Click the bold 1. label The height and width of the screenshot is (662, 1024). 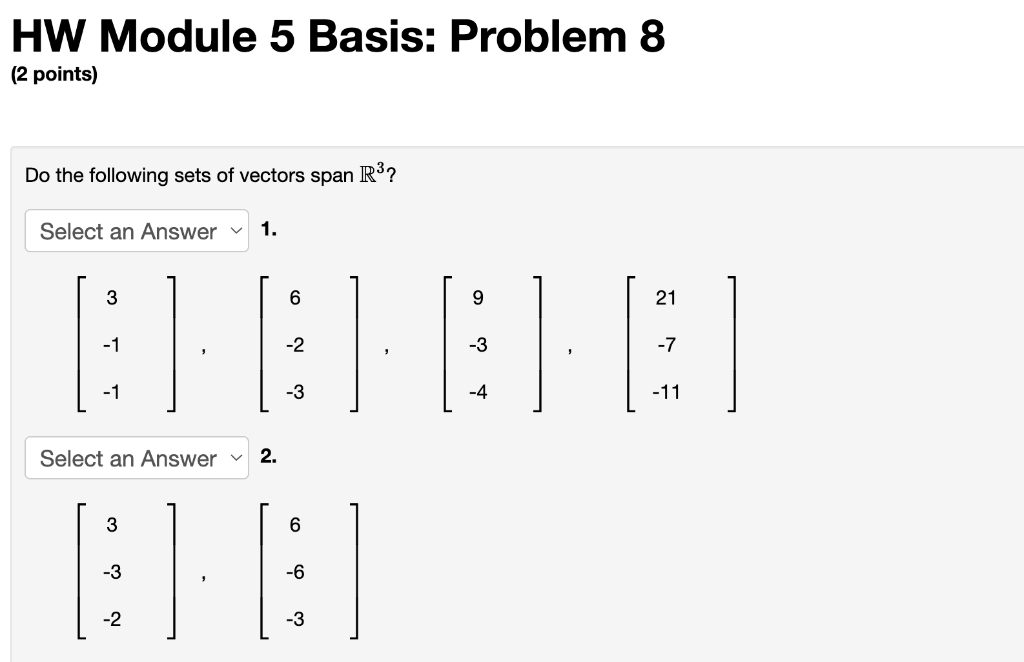tap(268, 227)
